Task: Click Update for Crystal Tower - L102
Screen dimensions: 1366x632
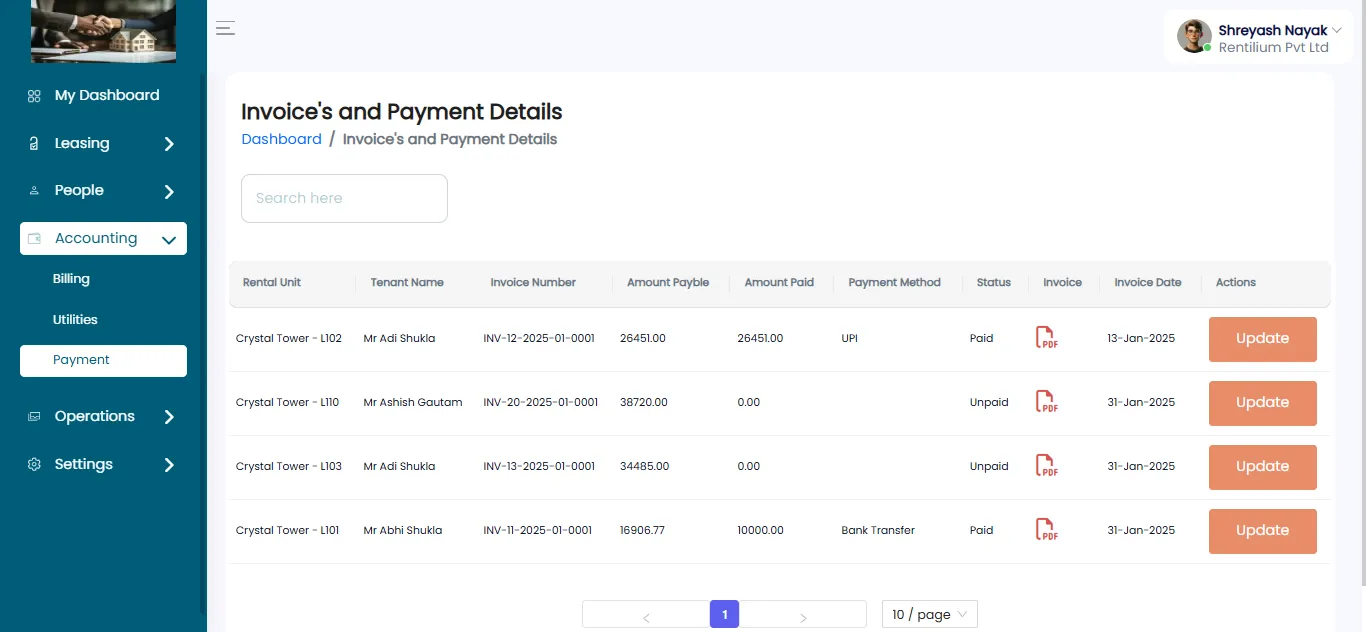Action: point(1262,339)
